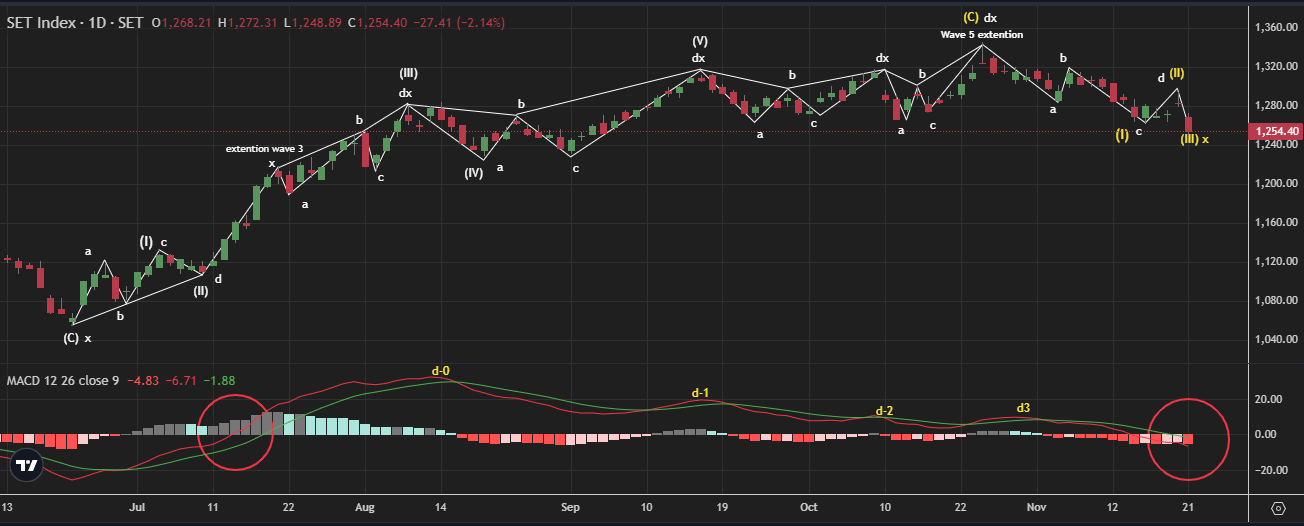Click the Open value 1,268.21
The height and width of the screenshot is (526, 1304).
pyautogui.click(x=184, y=22)
